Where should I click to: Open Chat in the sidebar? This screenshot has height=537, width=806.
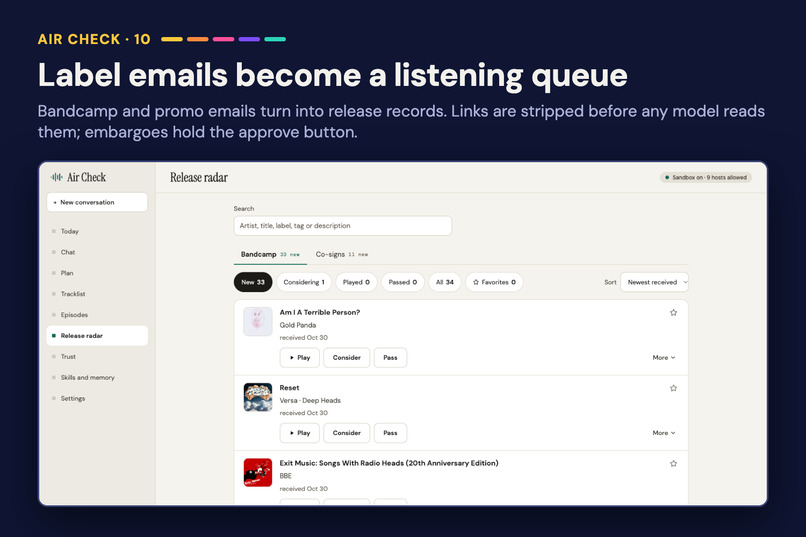(97, 252)
